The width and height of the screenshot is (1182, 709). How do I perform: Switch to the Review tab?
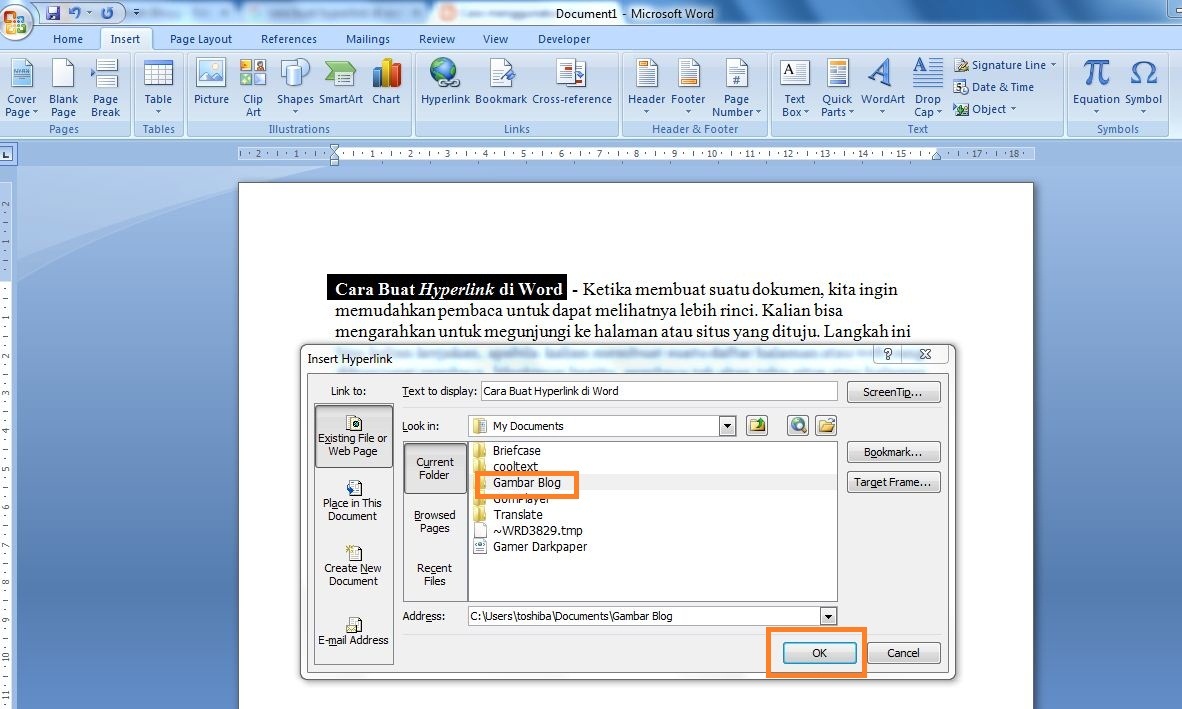coord(437,39)
